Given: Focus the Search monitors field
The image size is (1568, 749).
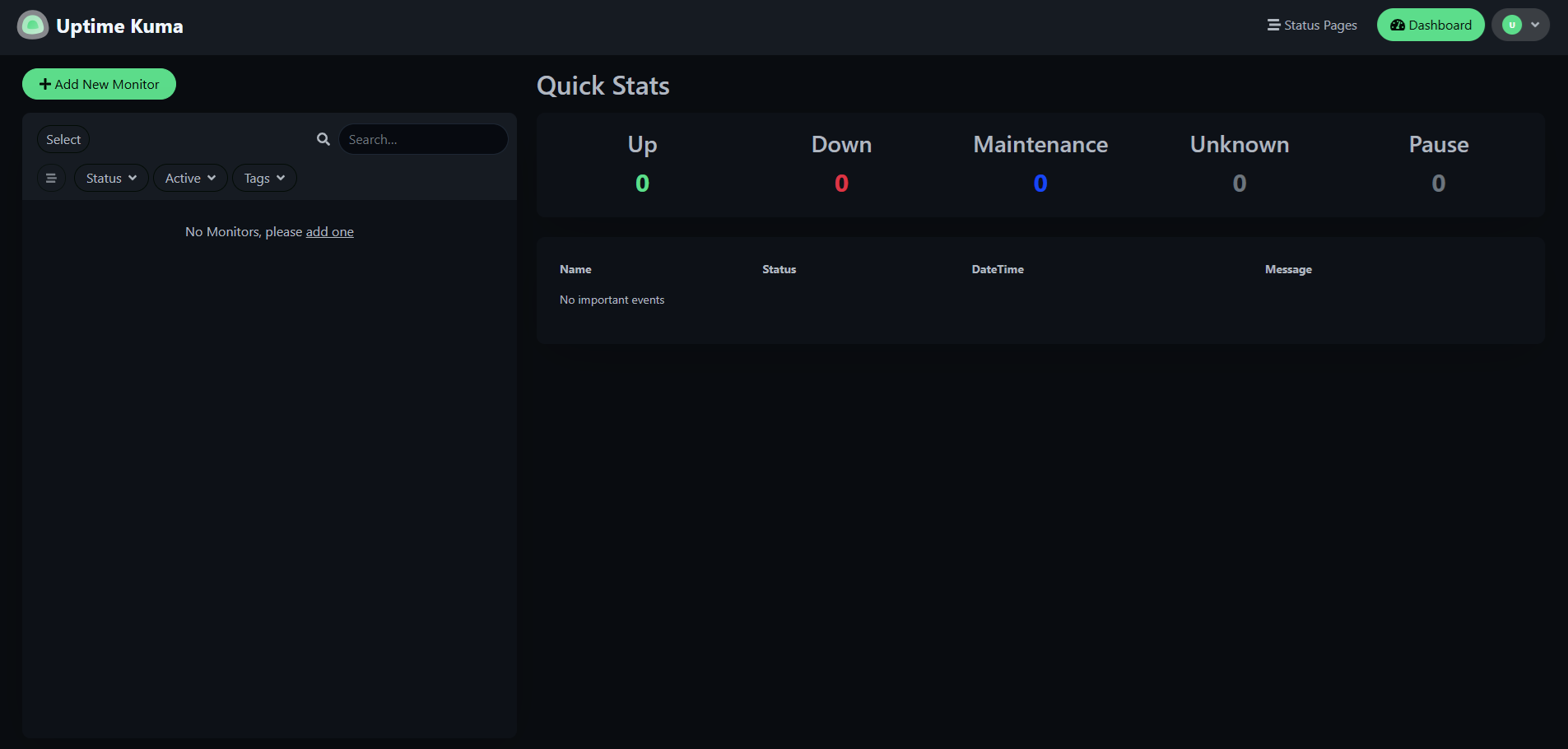Looking at the screenshot, I should click(423, 139).
